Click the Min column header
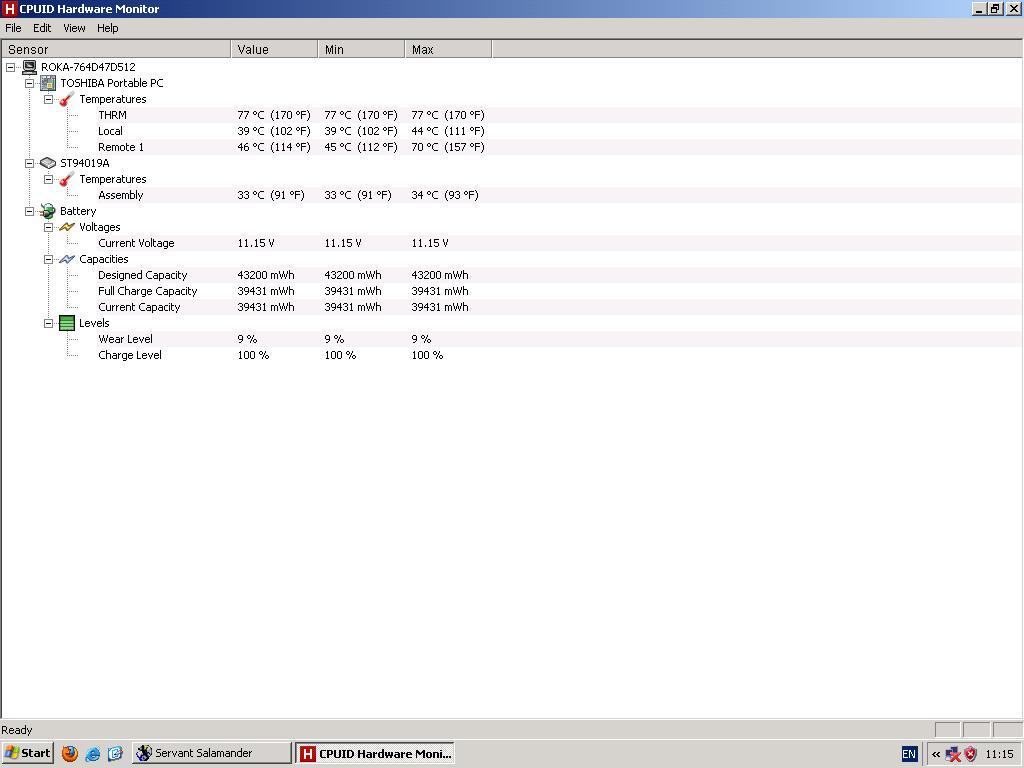The width and height of the screenshot is (1024, 768). pos(361,50)
